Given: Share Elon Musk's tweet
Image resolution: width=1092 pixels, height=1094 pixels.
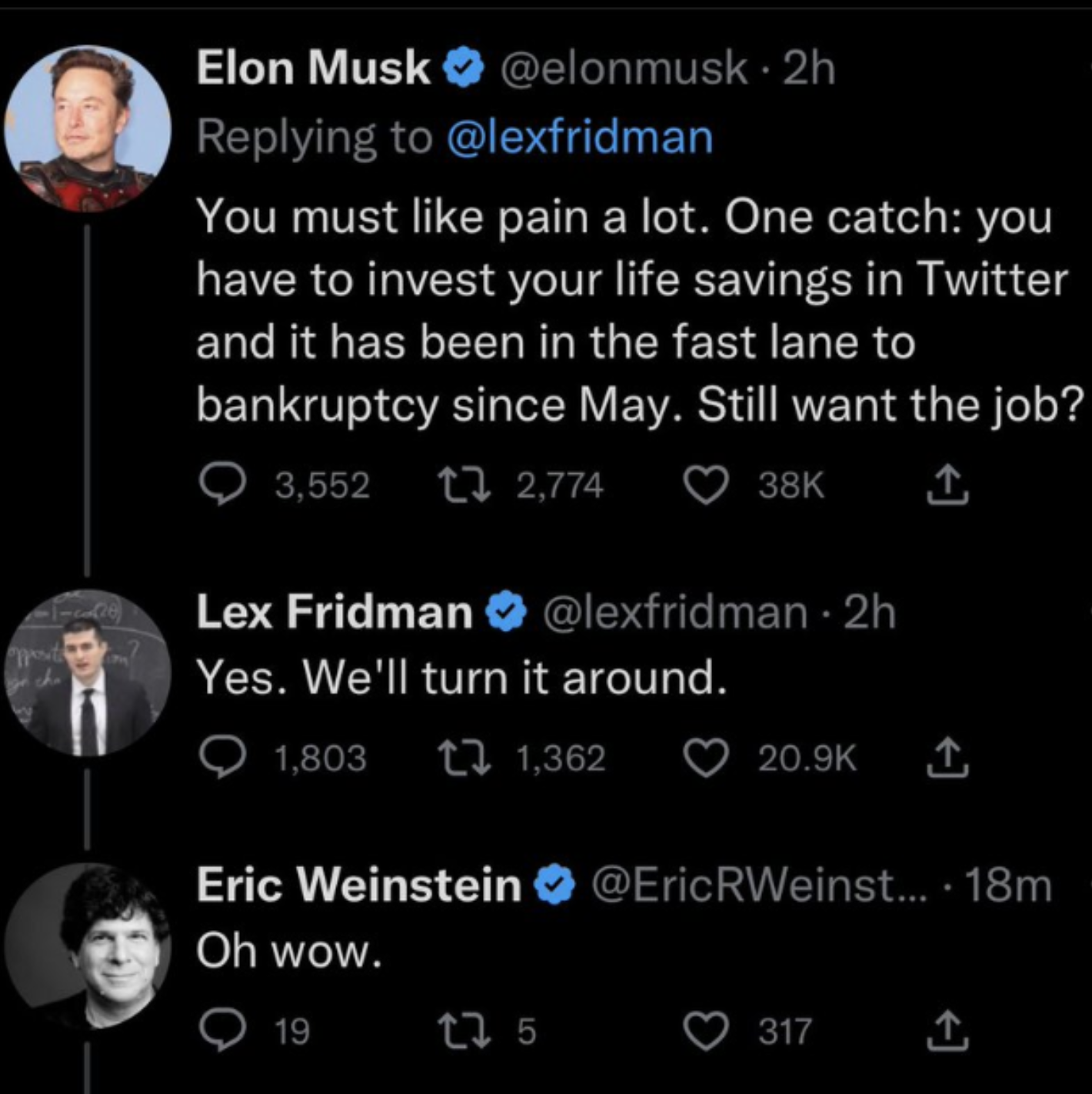Looking at the screenshot, I should click(x=947, y=485).
